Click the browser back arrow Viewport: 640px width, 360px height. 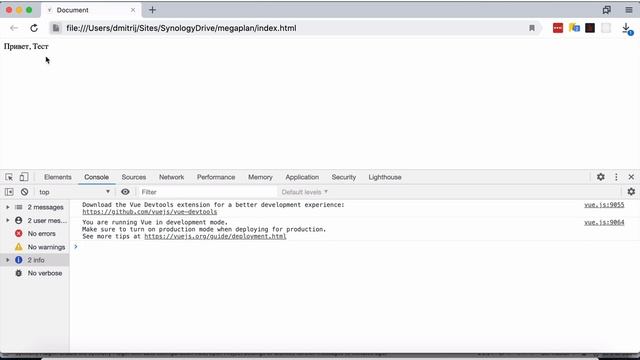[x=14, y=28]
